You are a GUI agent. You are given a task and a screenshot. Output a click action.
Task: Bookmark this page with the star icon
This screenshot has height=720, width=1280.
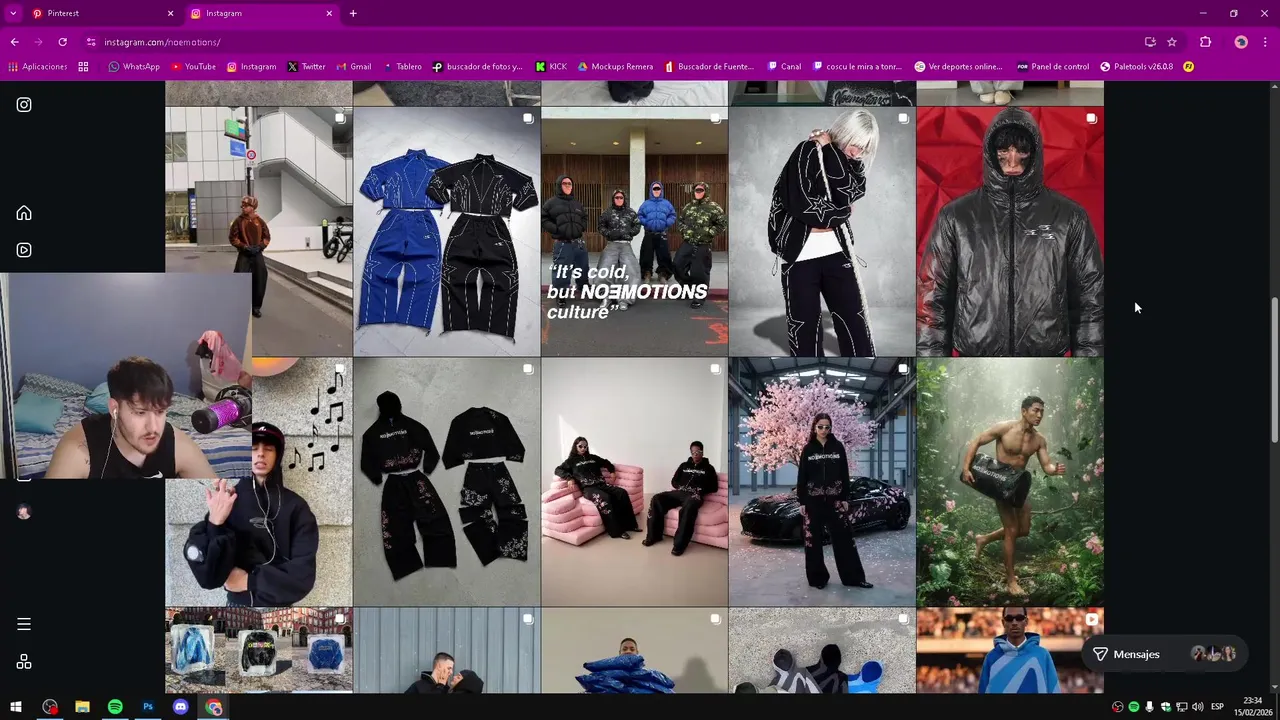pyautogui.click(x=1172, y=42)
